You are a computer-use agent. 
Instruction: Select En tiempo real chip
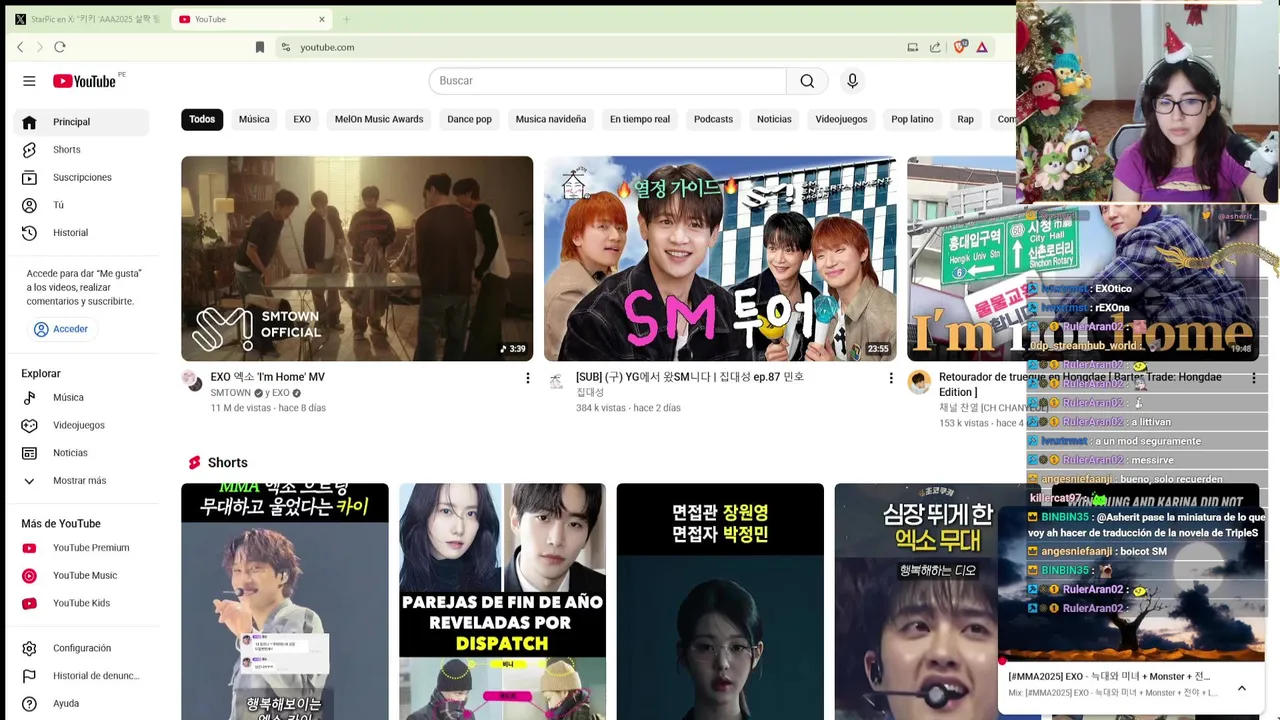point(640,120)
